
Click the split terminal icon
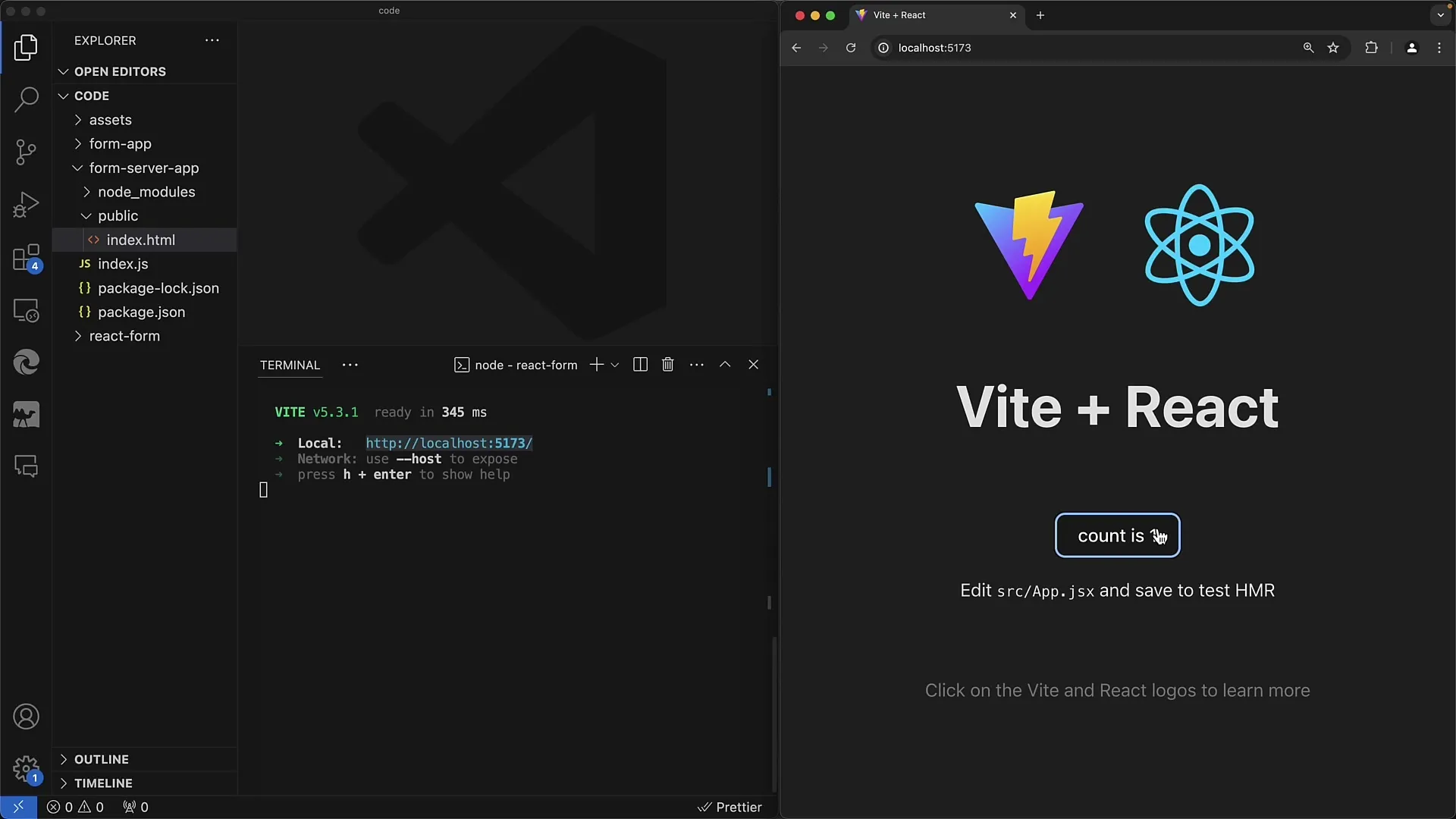[640, 364]
